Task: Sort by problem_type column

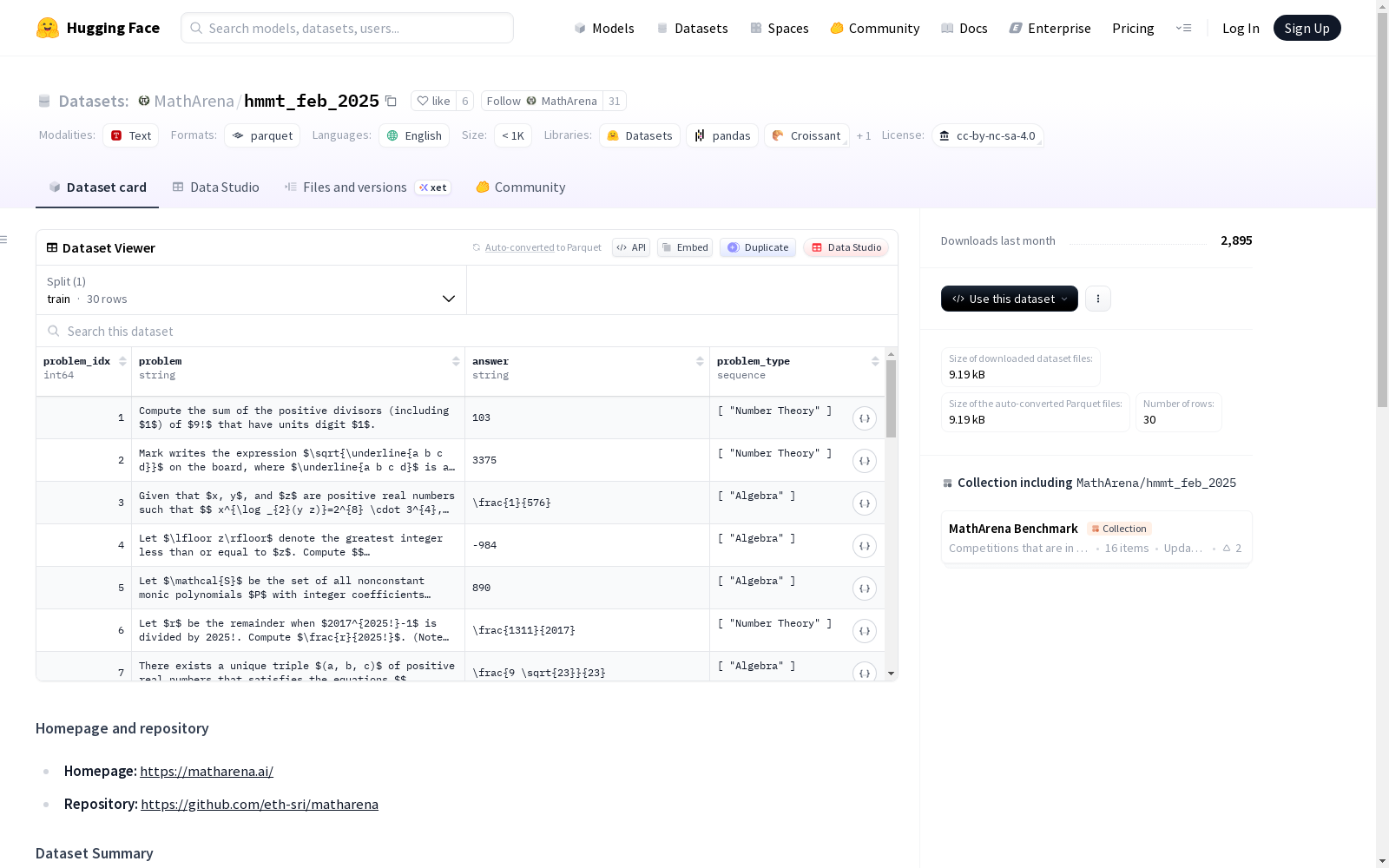Action: coord(875,361)
